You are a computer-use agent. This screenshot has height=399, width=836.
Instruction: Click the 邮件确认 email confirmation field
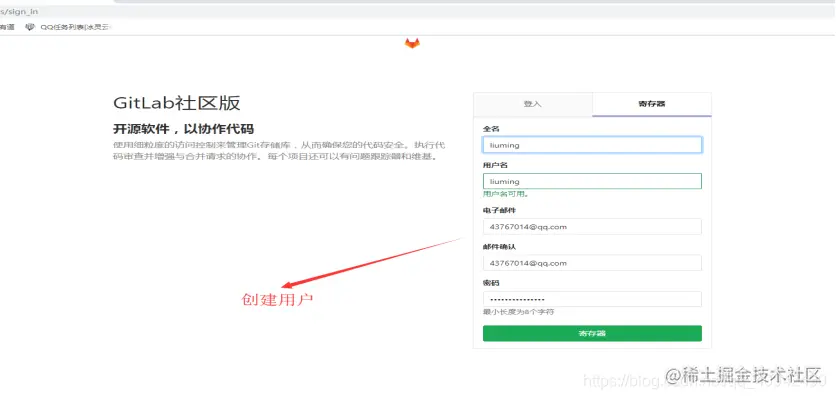[x=592, y=263]
